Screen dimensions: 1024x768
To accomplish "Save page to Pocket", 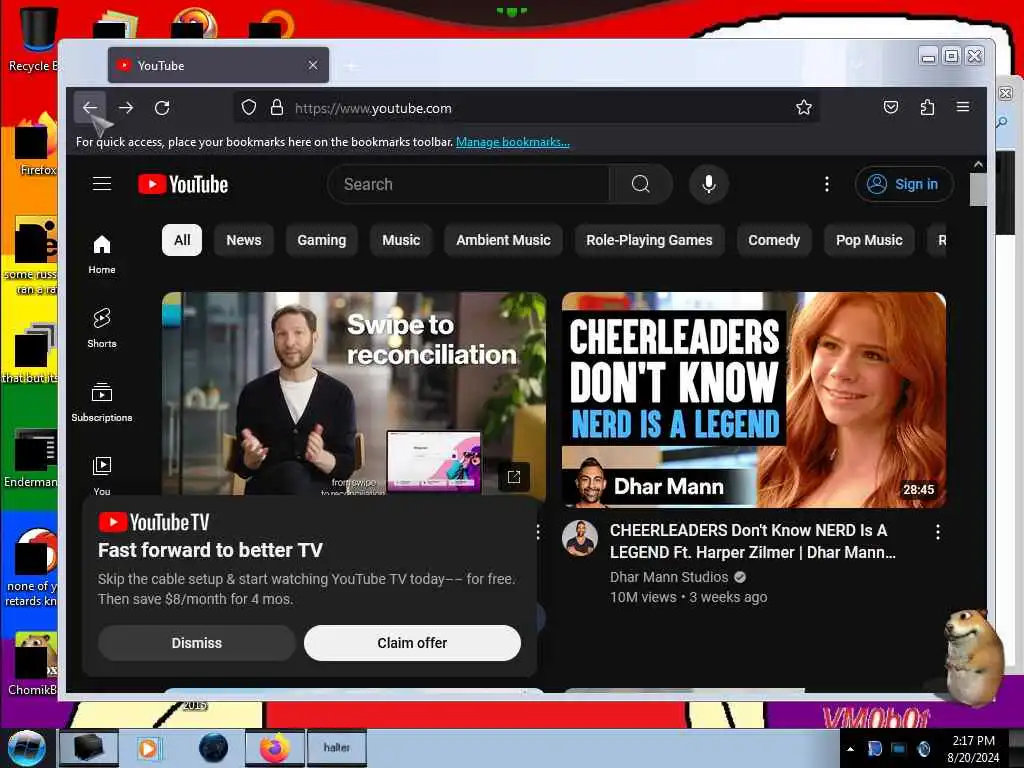I will (x=891, y=107).
